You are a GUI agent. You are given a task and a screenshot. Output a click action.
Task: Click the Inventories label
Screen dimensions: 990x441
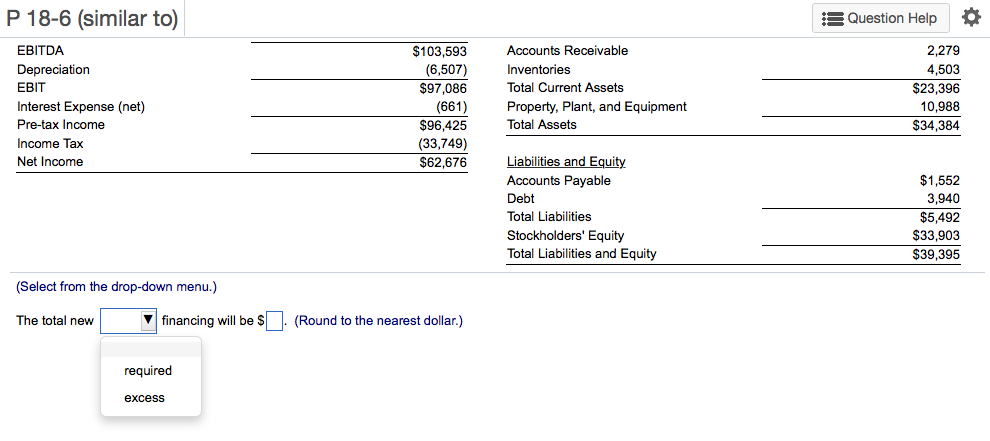(539, 69)
